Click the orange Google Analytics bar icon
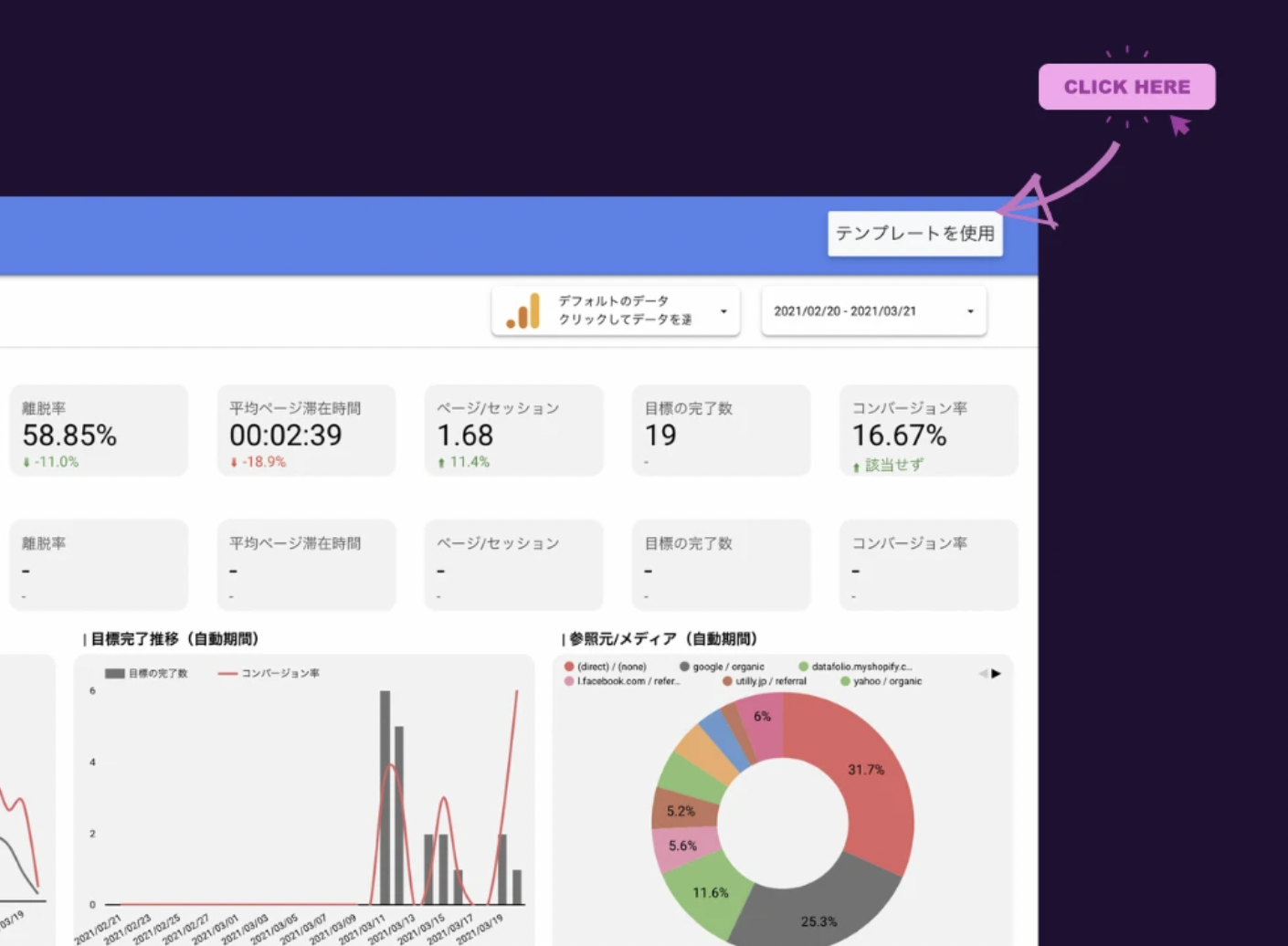1288x946 pixels. click(523, 310)
